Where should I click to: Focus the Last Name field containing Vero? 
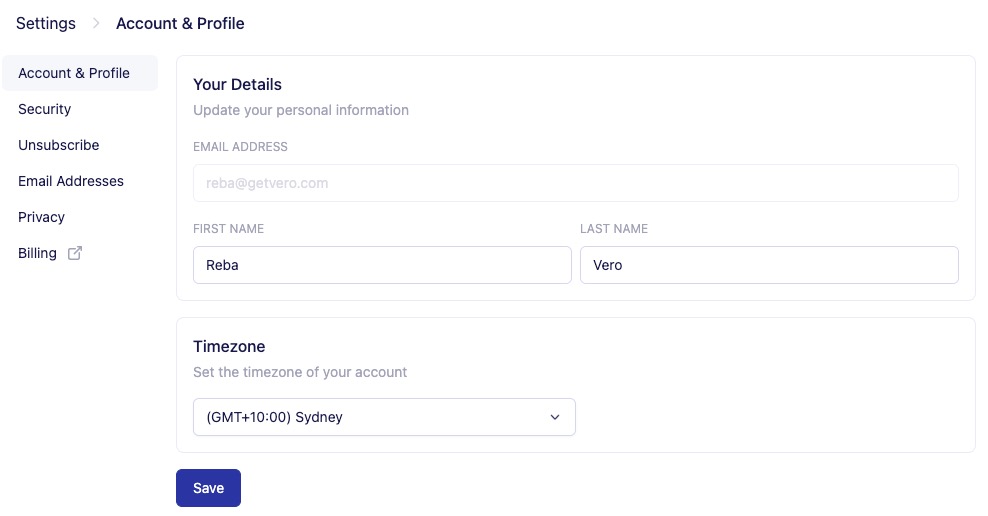pyautogui.click(x=768, y=265)
